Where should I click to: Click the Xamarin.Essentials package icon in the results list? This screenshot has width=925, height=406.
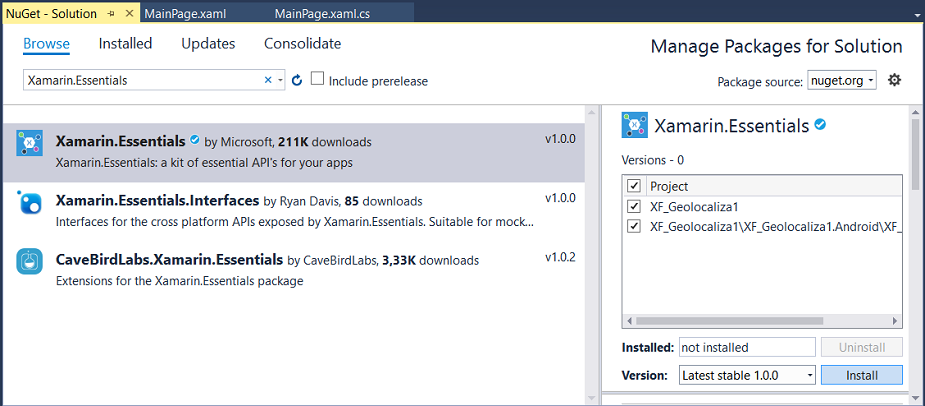pyautogui.click(x=29, y=143)
